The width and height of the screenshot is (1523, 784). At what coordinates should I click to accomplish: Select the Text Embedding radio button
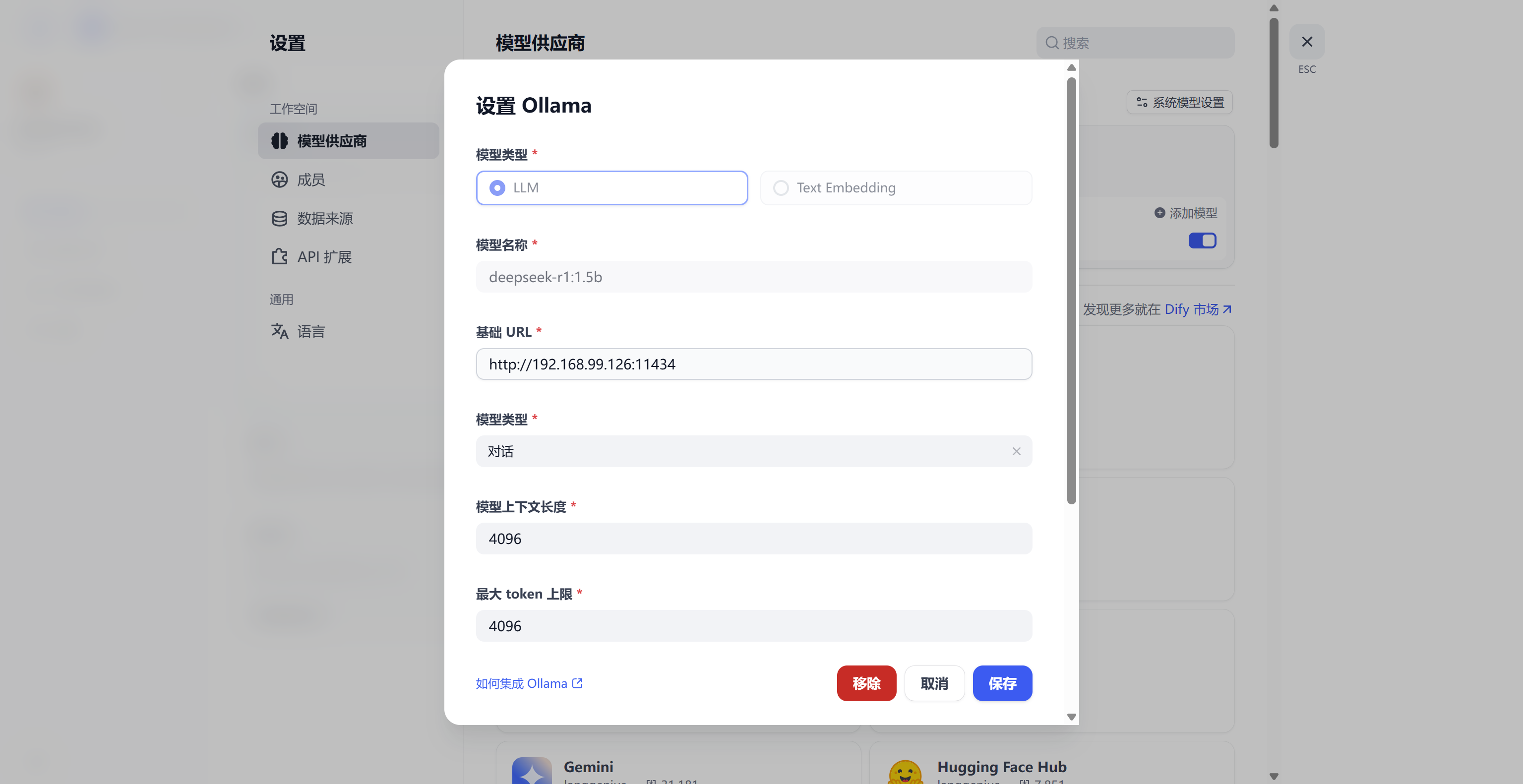coord(781,187)
